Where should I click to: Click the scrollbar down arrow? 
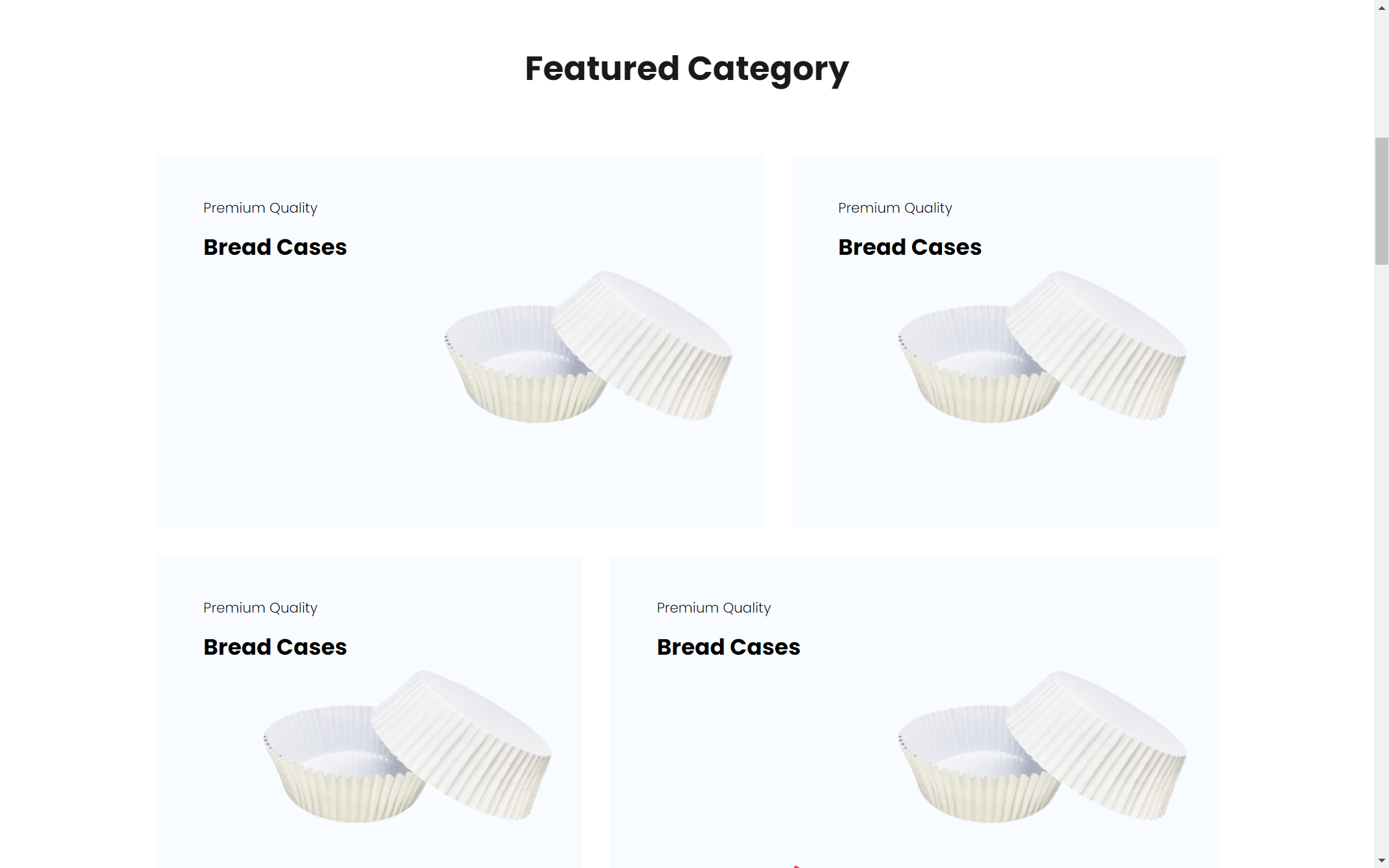(1382, 861)
